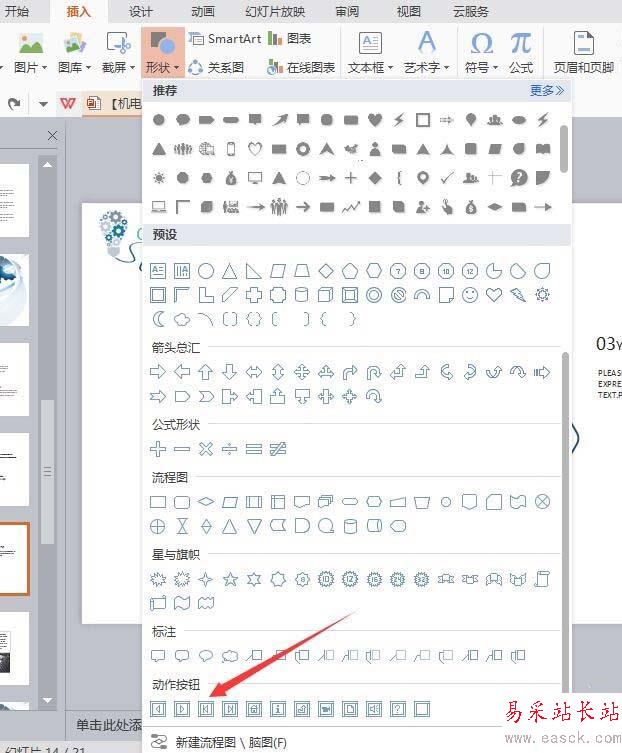This screenshot has height=753, width=622.
Task: Select the Back/Previous action button shape
Action: point(158,709)
